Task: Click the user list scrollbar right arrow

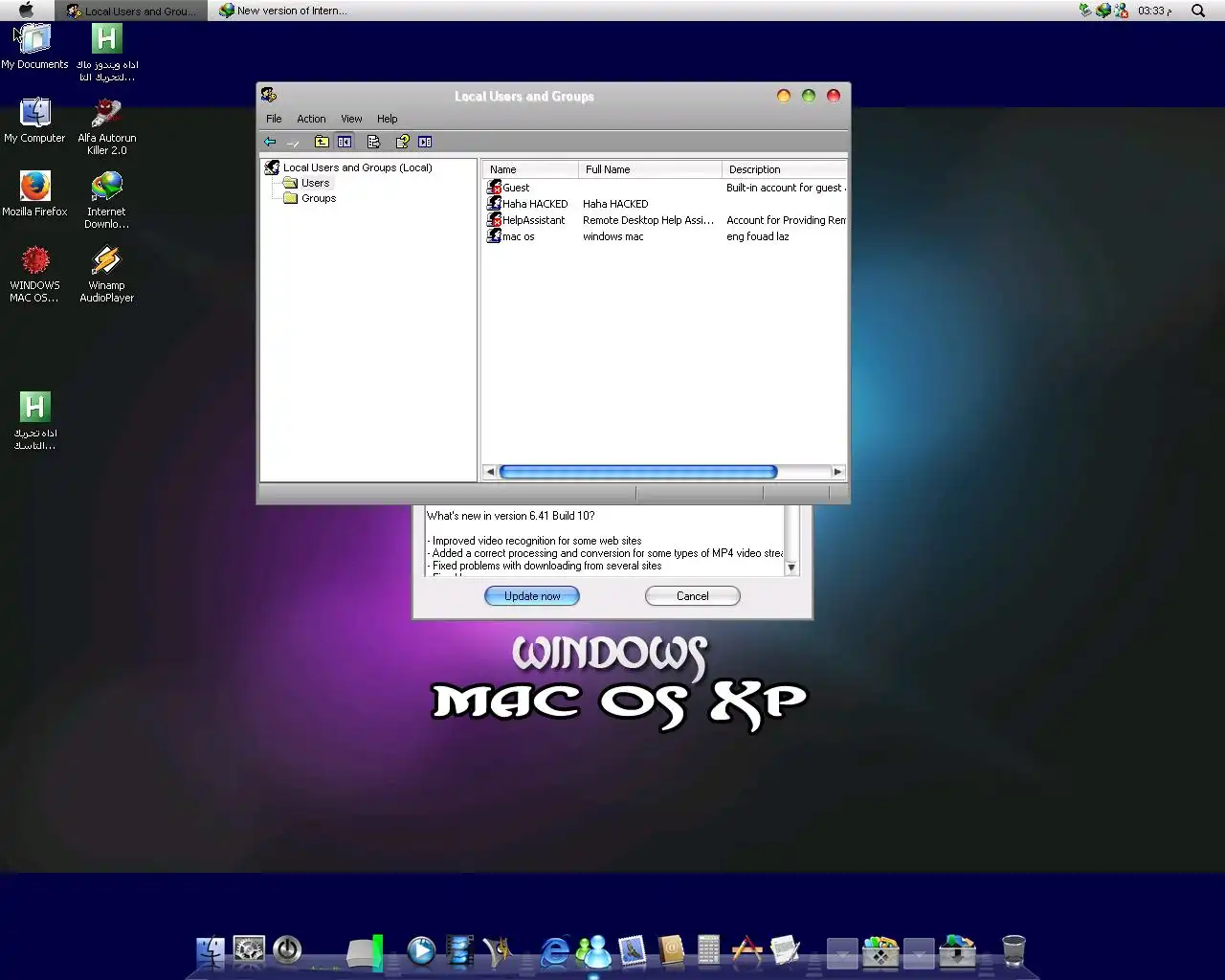Action: click(x=837, y=472)
